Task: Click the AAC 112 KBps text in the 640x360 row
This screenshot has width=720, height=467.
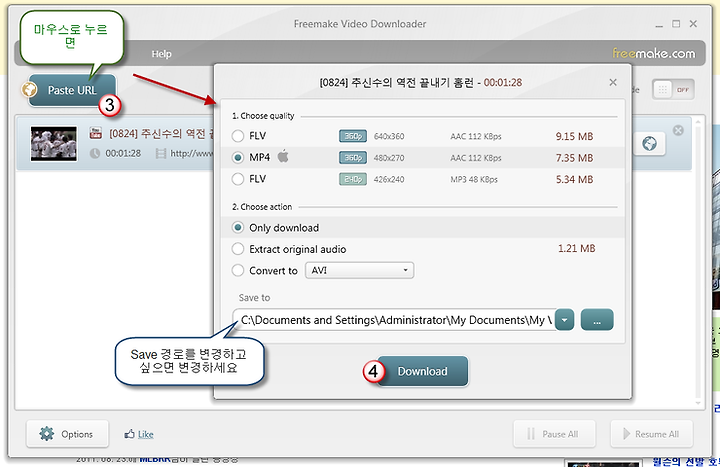Action: (x=476, y=136)
